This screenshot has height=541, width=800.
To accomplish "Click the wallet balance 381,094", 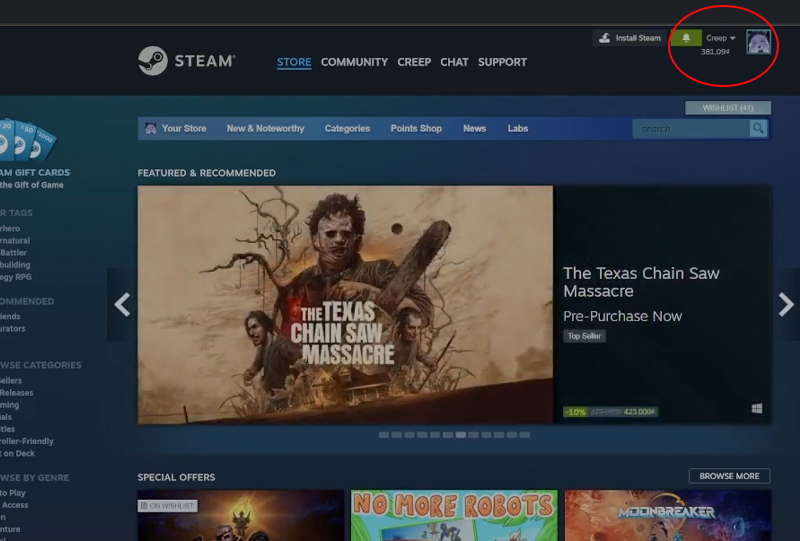I will click(715, 52).
